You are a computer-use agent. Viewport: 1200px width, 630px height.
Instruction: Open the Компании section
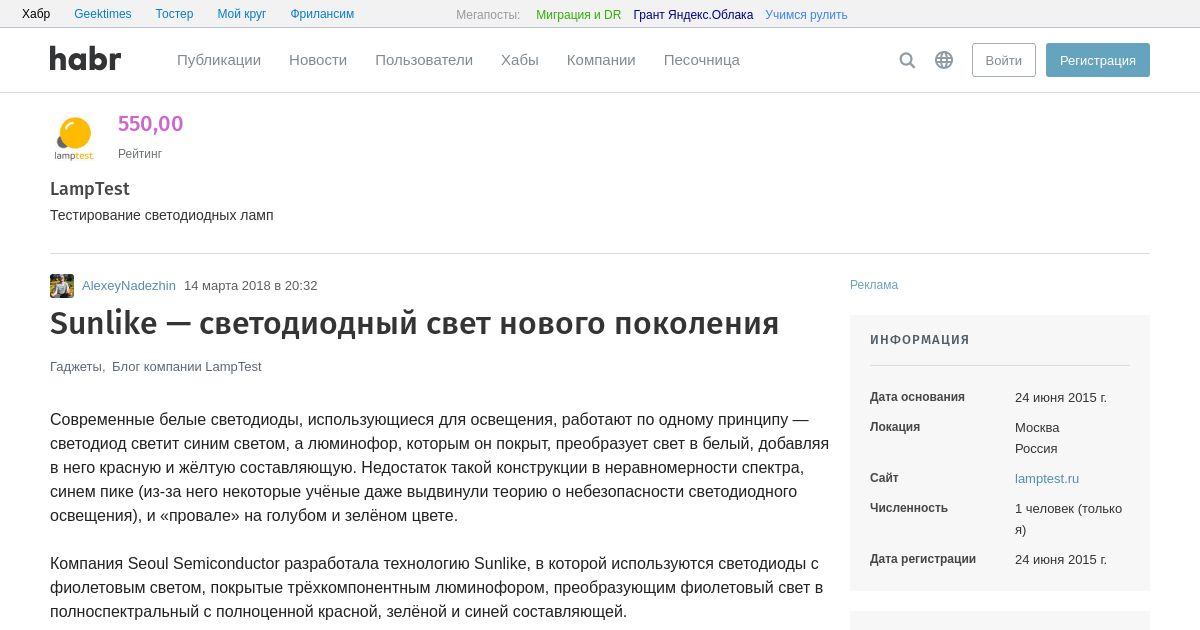pyautogui.click(x=601, y=60)
